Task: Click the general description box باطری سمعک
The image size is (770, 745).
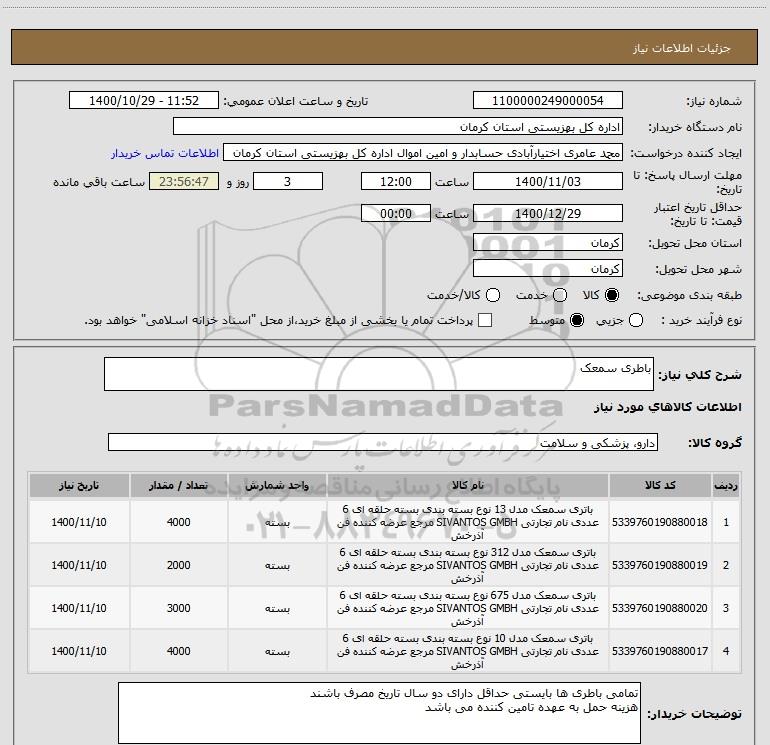Action: [379, 374]
